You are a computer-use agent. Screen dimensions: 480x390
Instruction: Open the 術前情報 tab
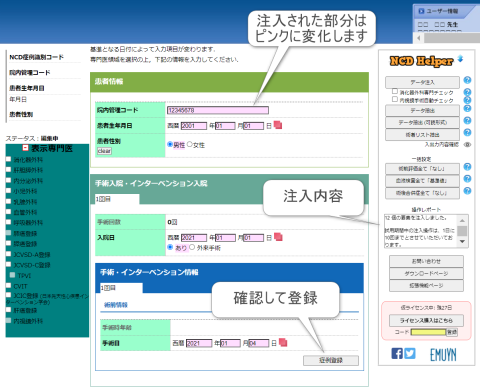[x=116, y=305]
